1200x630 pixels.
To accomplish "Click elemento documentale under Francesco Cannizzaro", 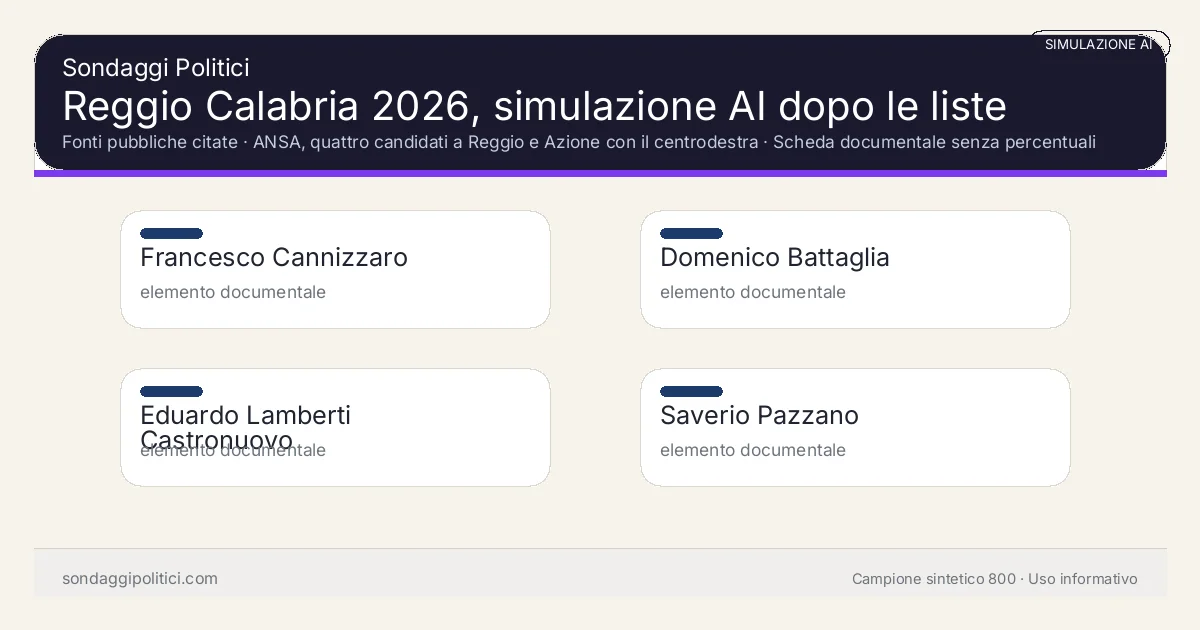I will point(232,292).
